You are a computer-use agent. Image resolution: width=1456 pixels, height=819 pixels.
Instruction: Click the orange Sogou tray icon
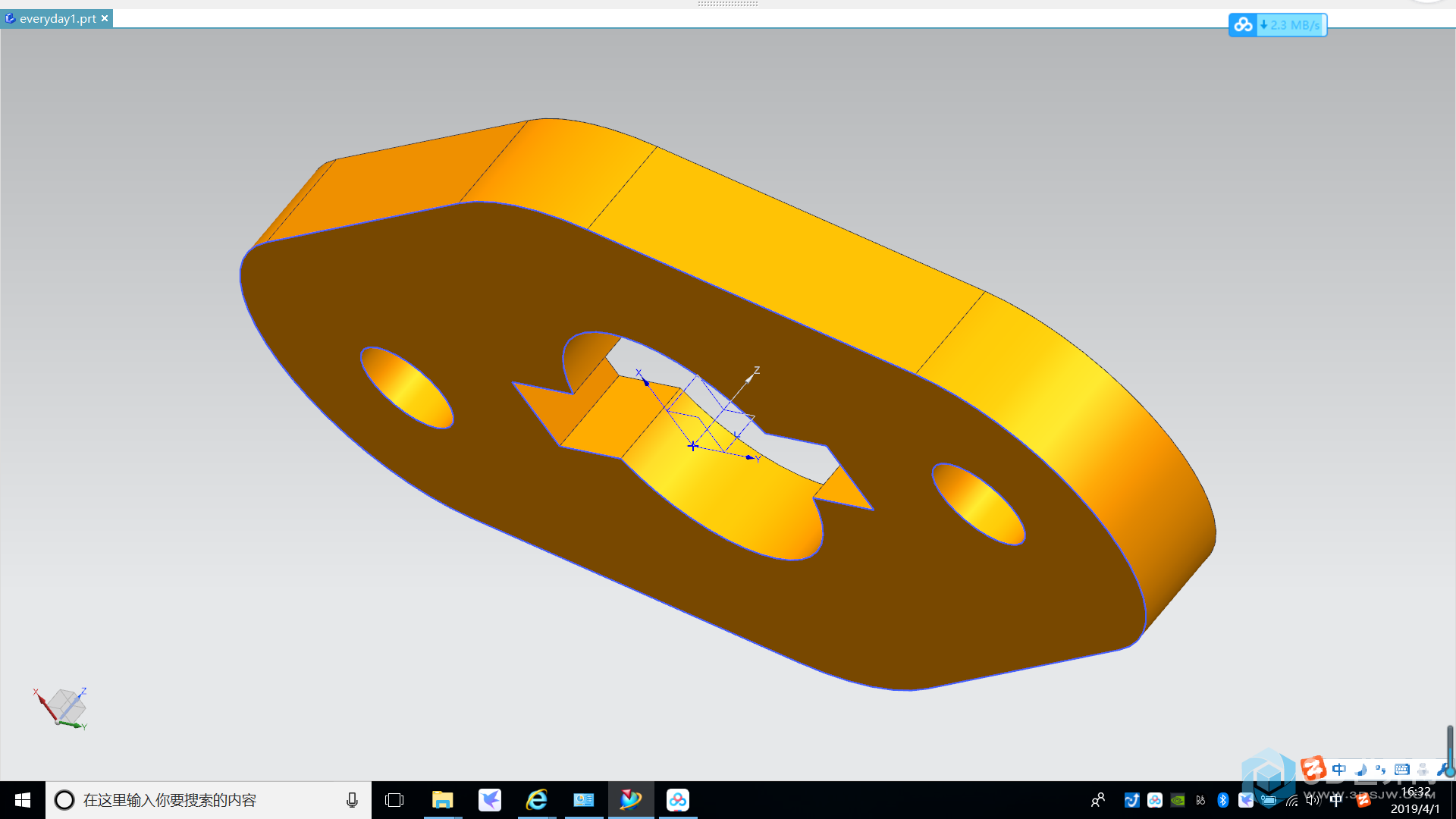coord(1363,800)
